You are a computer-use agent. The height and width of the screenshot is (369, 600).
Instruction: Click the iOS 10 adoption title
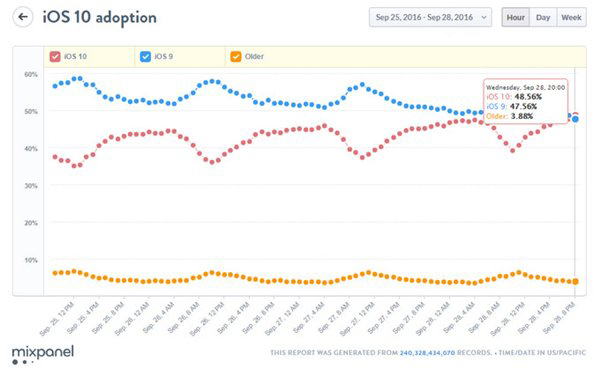click(x=99, y=18)
